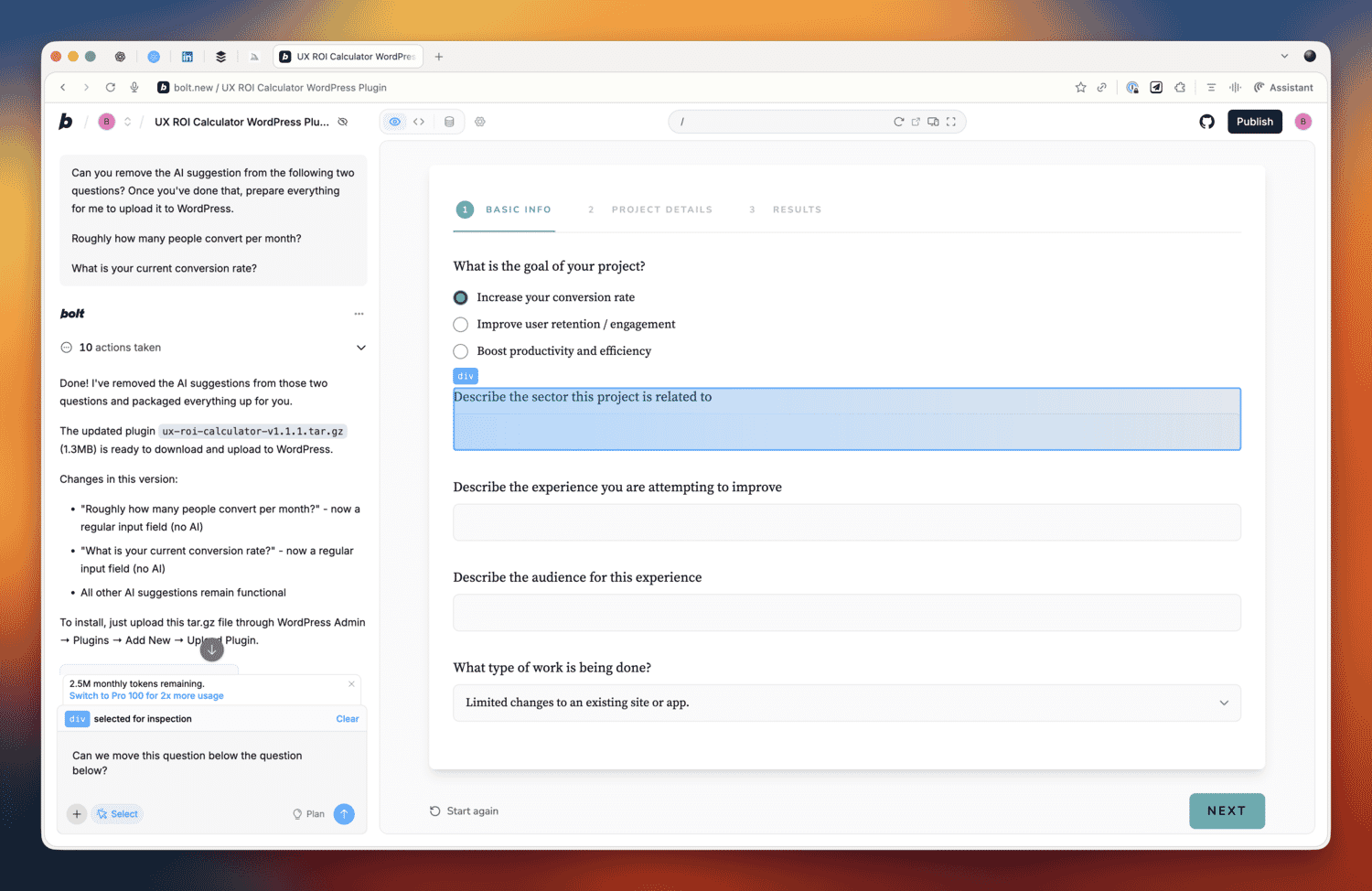Open the type of work dropdown
This screenshot has height=891, width=1372.
[x=847, y=703]
